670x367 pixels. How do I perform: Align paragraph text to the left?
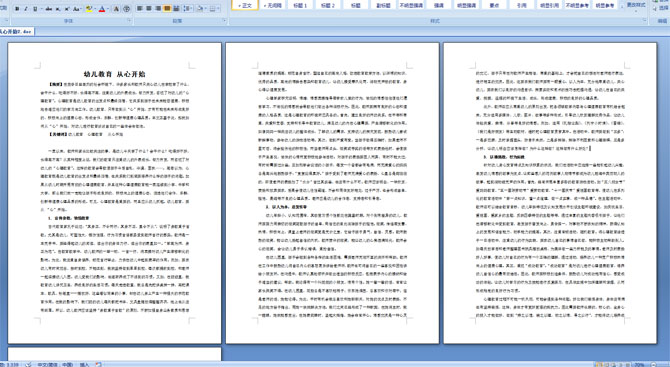140,8
